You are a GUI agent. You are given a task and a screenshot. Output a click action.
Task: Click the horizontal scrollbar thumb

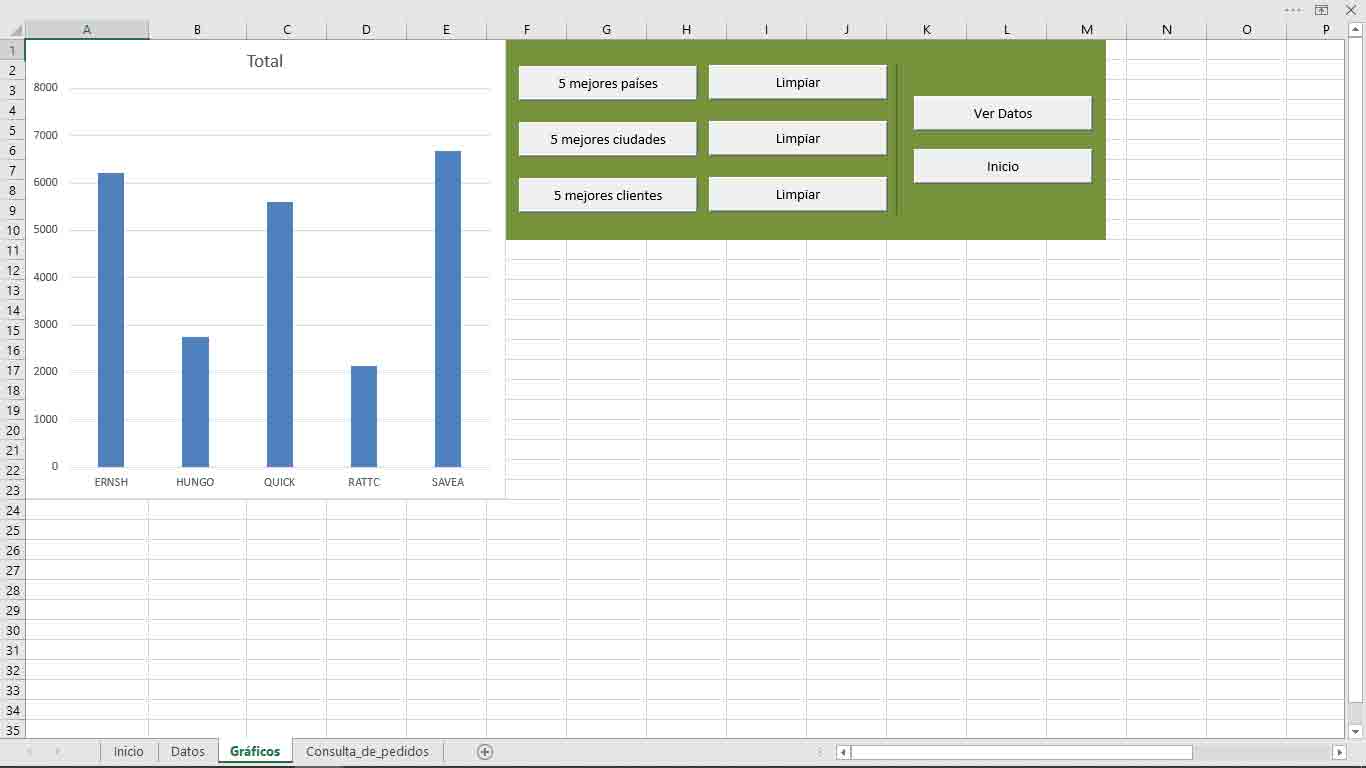1021,752
